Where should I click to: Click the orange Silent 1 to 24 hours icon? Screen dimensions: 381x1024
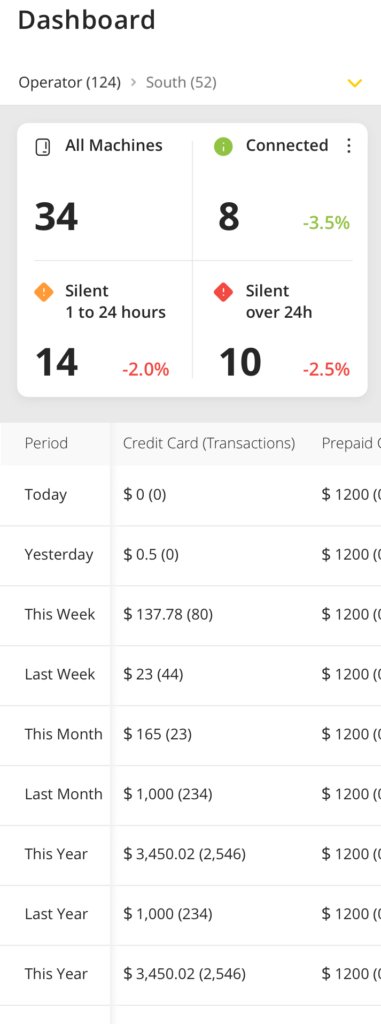(x=44, y=293)
